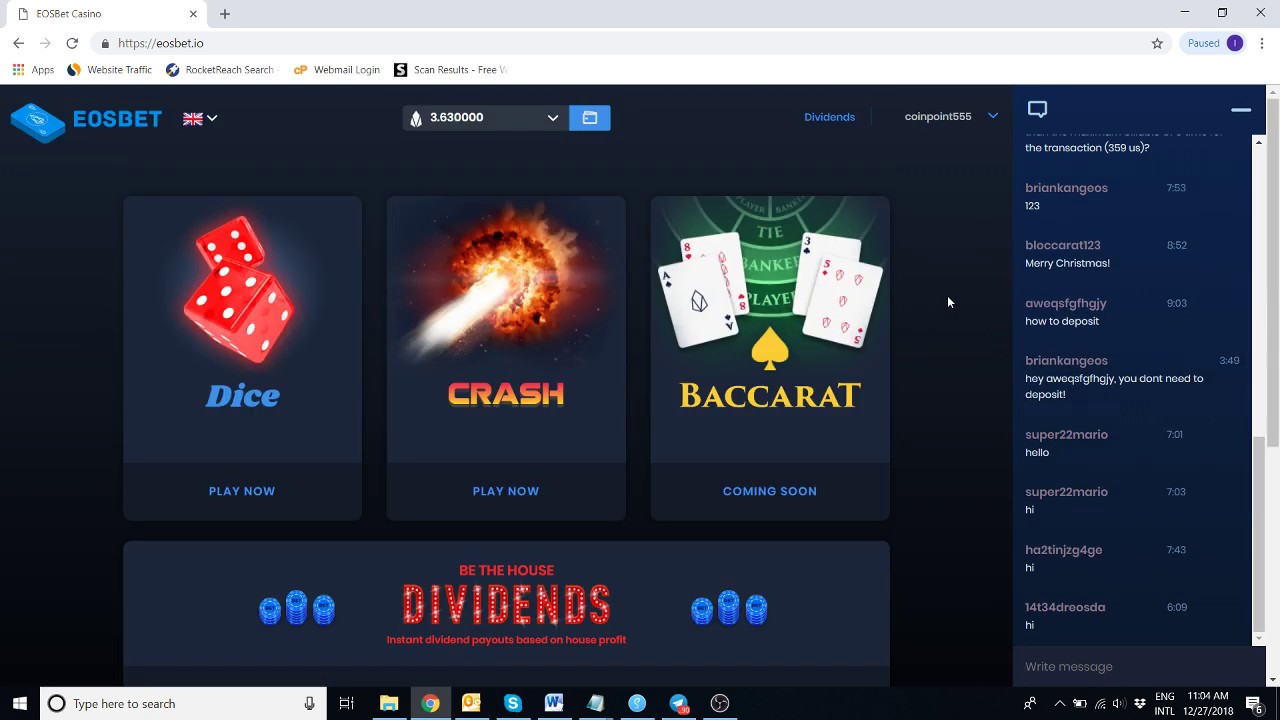Open File Explorer from the taskbar
The image size is (1280, 720).
389,704
